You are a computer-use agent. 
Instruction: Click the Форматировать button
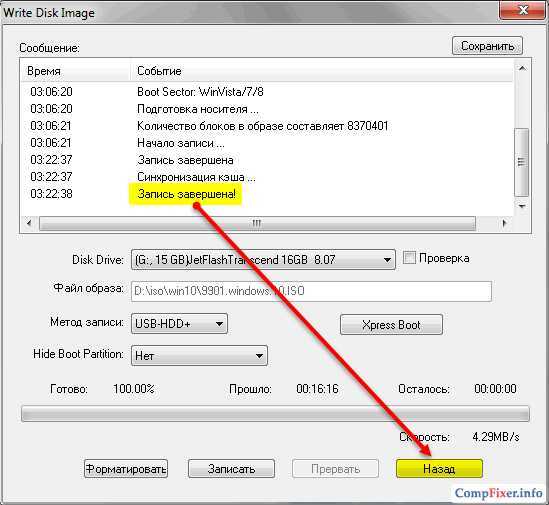click(x=126, y=469)
